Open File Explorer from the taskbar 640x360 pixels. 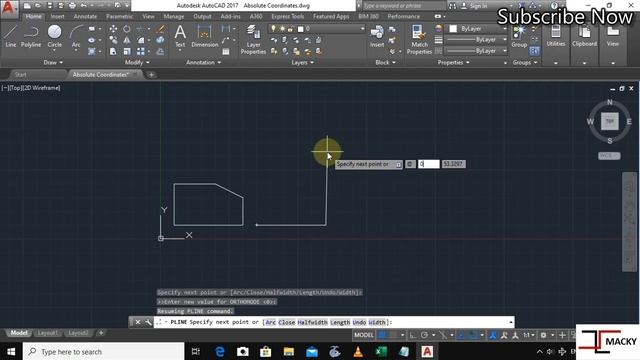tap(289, 351)
